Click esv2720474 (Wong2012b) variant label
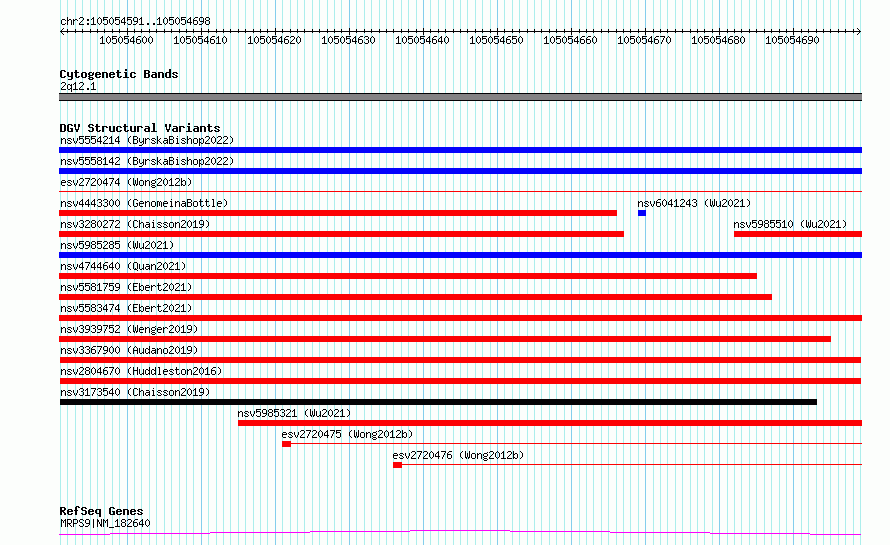Image resolution: width=890 pixels, height=545 pixels. click(x=126, y=182)
